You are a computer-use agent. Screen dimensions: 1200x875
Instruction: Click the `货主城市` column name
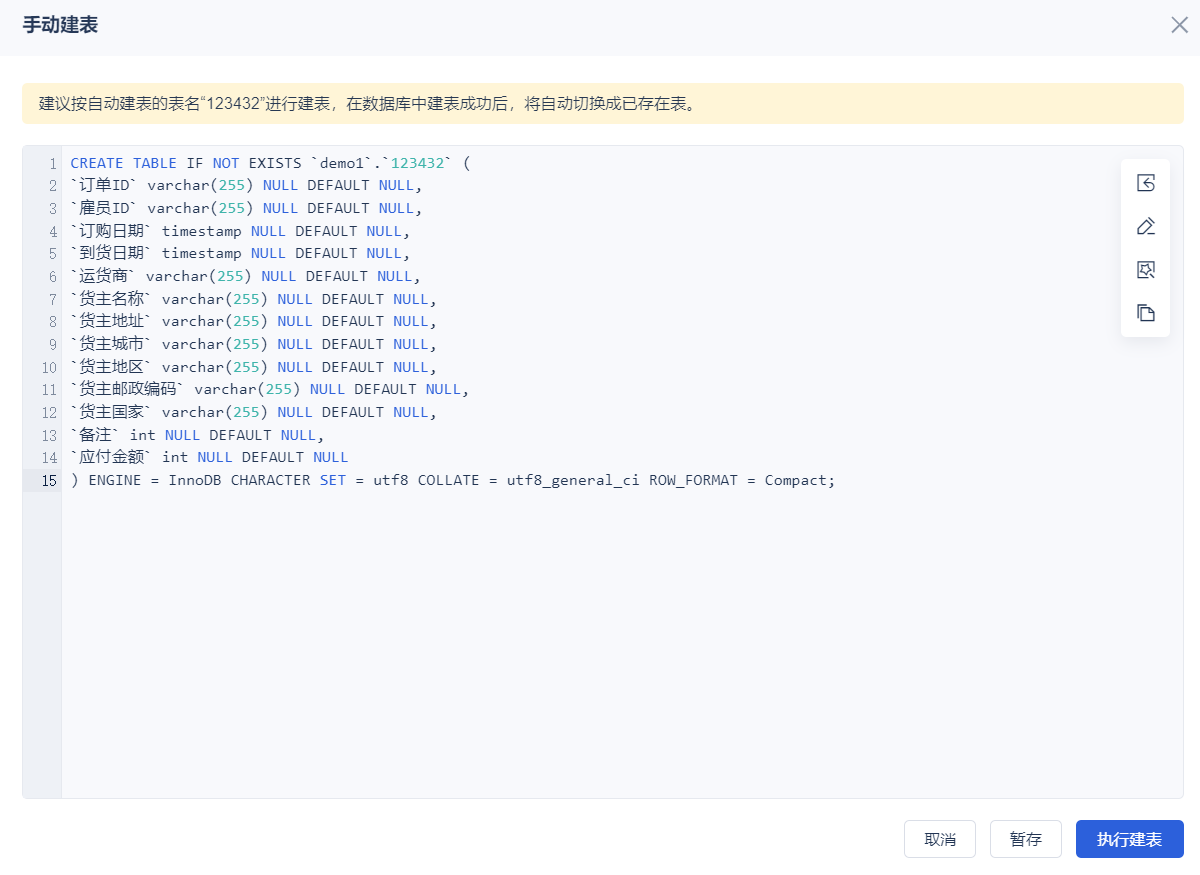click(x=111, y=344)
